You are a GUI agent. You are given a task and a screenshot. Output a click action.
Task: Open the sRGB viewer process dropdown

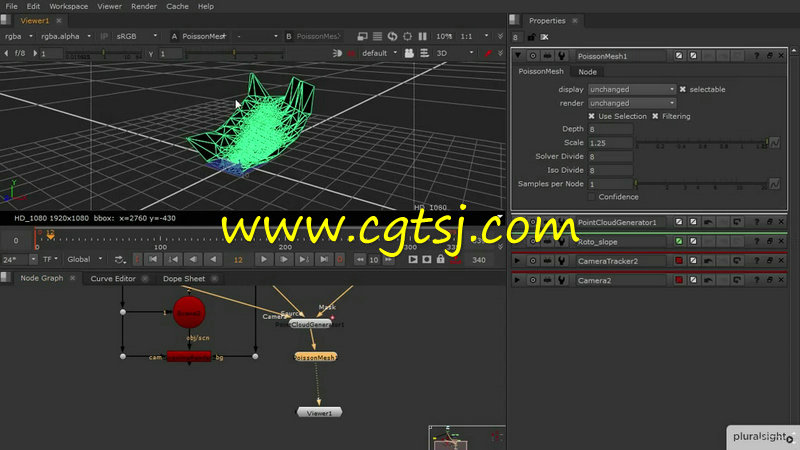coord(136,36)
